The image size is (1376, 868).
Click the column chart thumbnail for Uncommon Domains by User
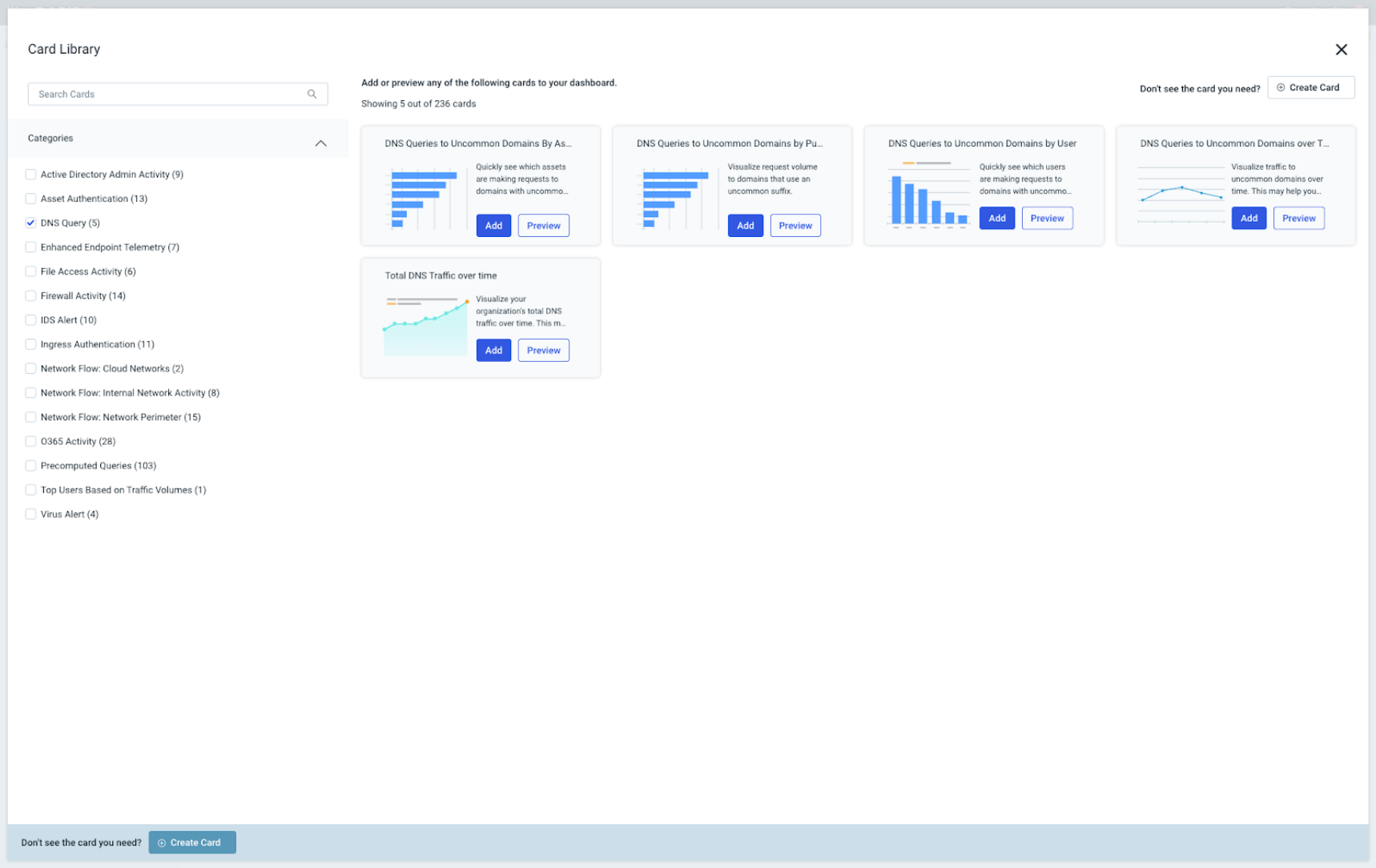(x=927, y=195)
